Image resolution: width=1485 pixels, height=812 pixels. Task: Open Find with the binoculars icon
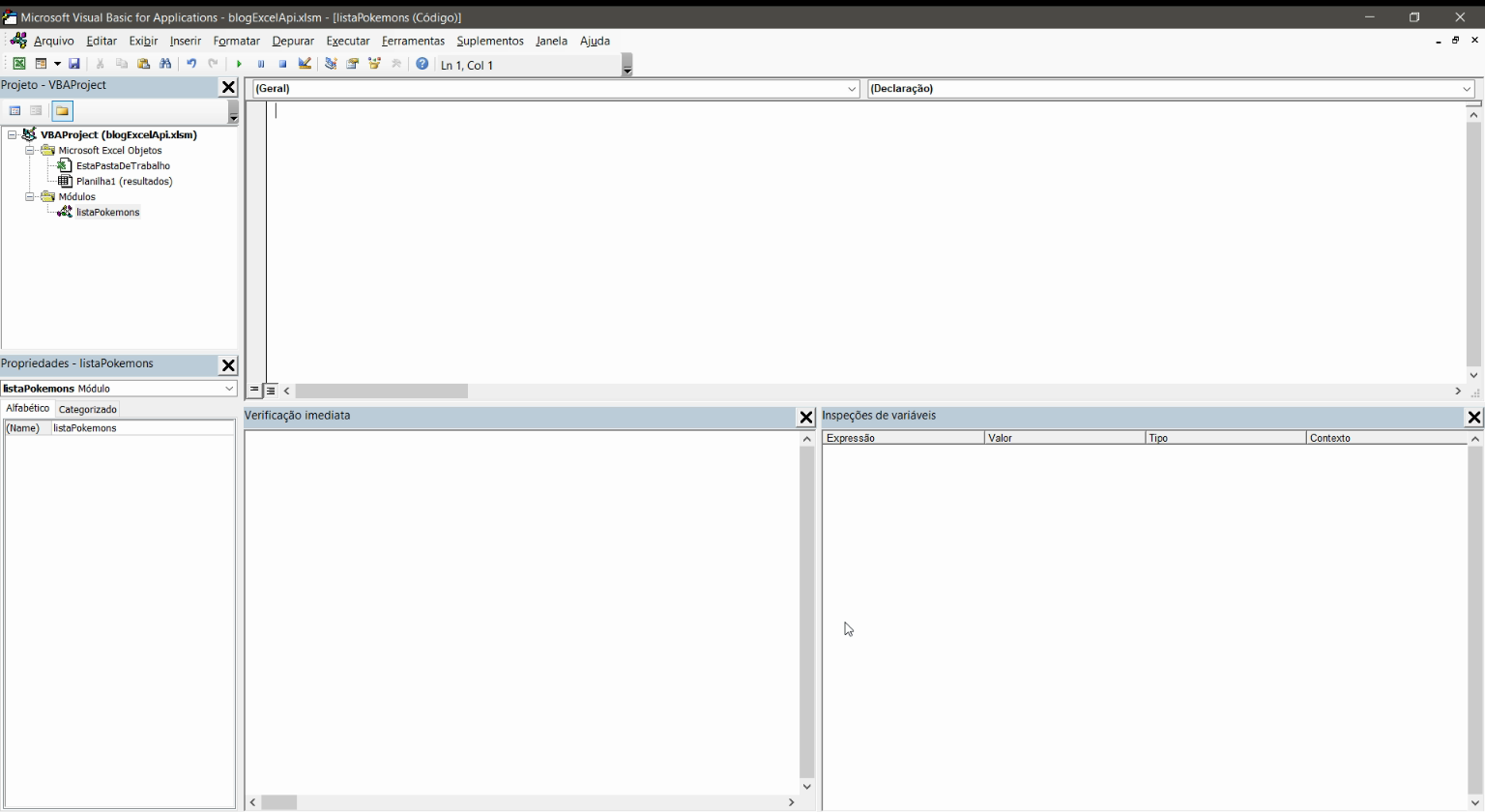tap(165, 64)
